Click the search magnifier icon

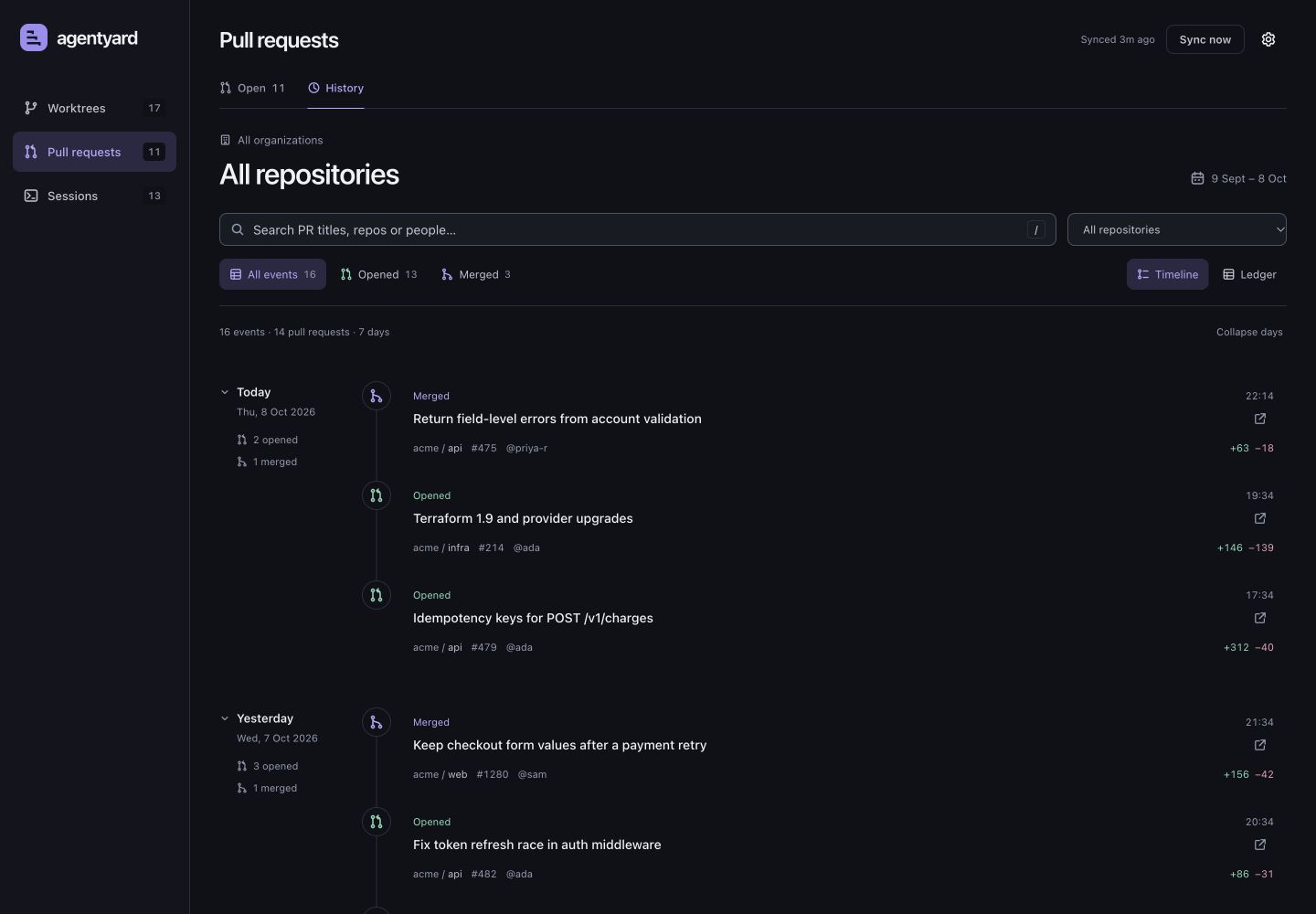click(238, 229)
